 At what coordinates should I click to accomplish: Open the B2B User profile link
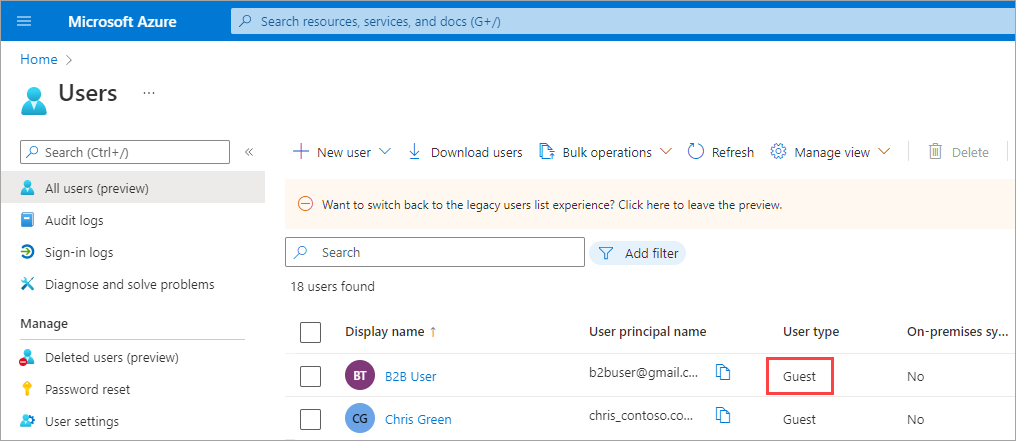(x=411, y=376)
